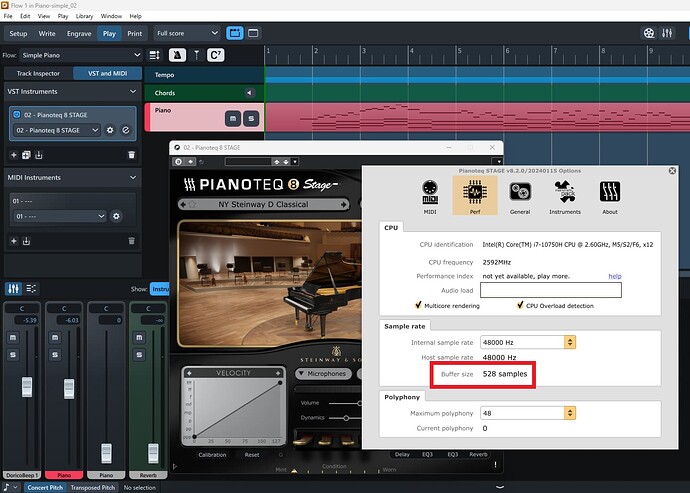Collapse the MIDI Instruments section
This screenshot has height=493, width=690.
point(133,177)
